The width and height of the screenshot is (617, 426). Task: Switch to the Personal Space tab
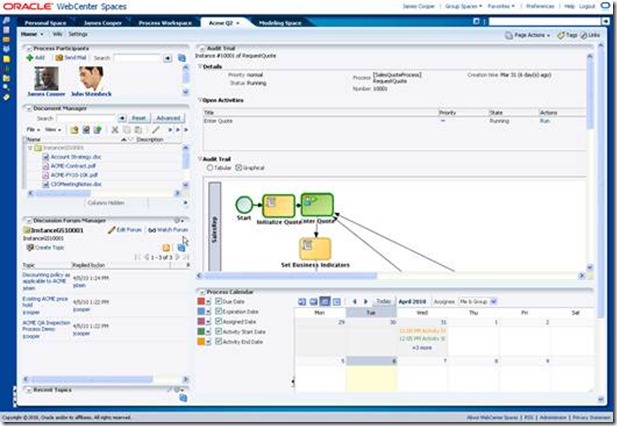coord(45,23)
